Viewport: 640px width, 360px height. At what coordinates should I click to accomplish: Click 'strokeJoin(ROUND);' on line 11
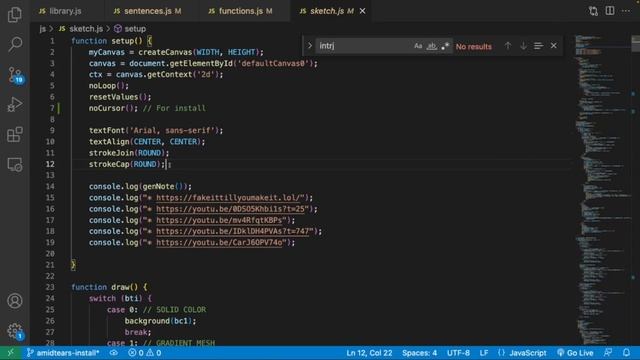(129, 153)
